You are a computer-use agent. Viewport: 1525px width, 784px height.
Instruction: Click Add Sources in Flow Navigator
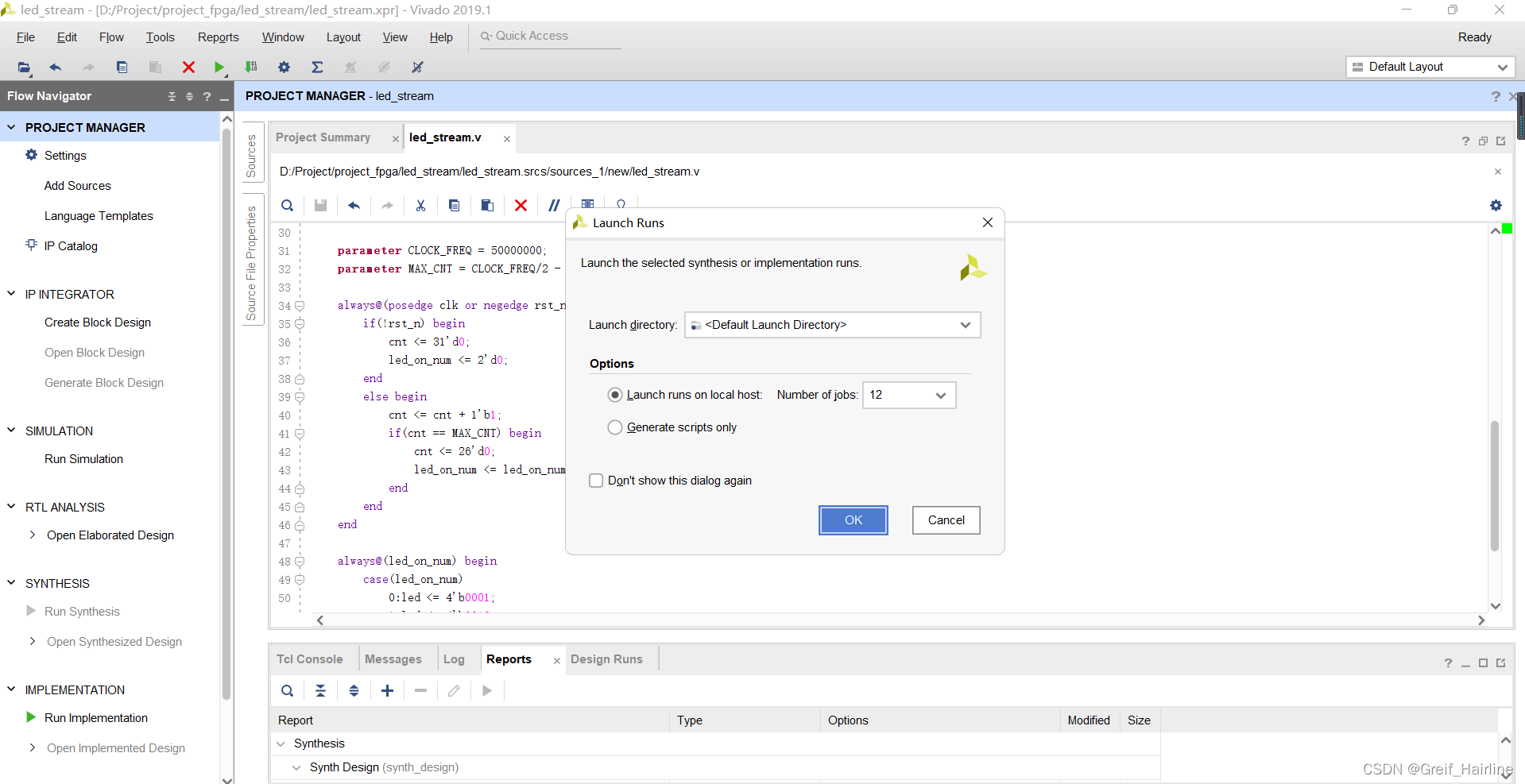[78, 186]
